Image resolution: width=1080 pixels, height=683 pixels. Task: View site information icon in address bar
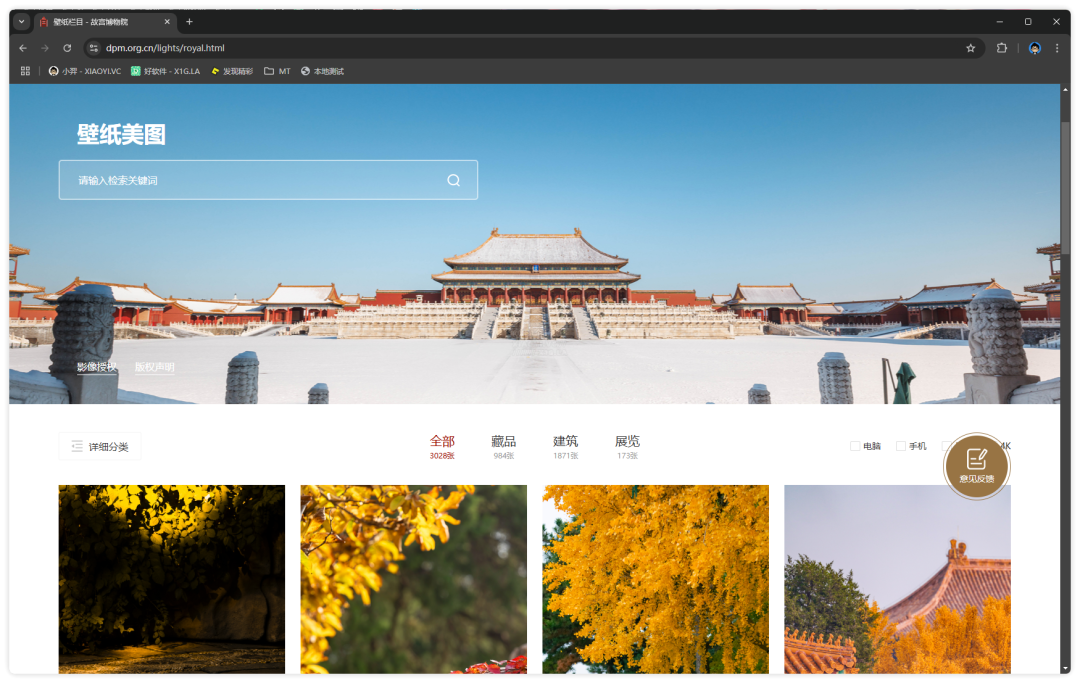coord(94,48)
